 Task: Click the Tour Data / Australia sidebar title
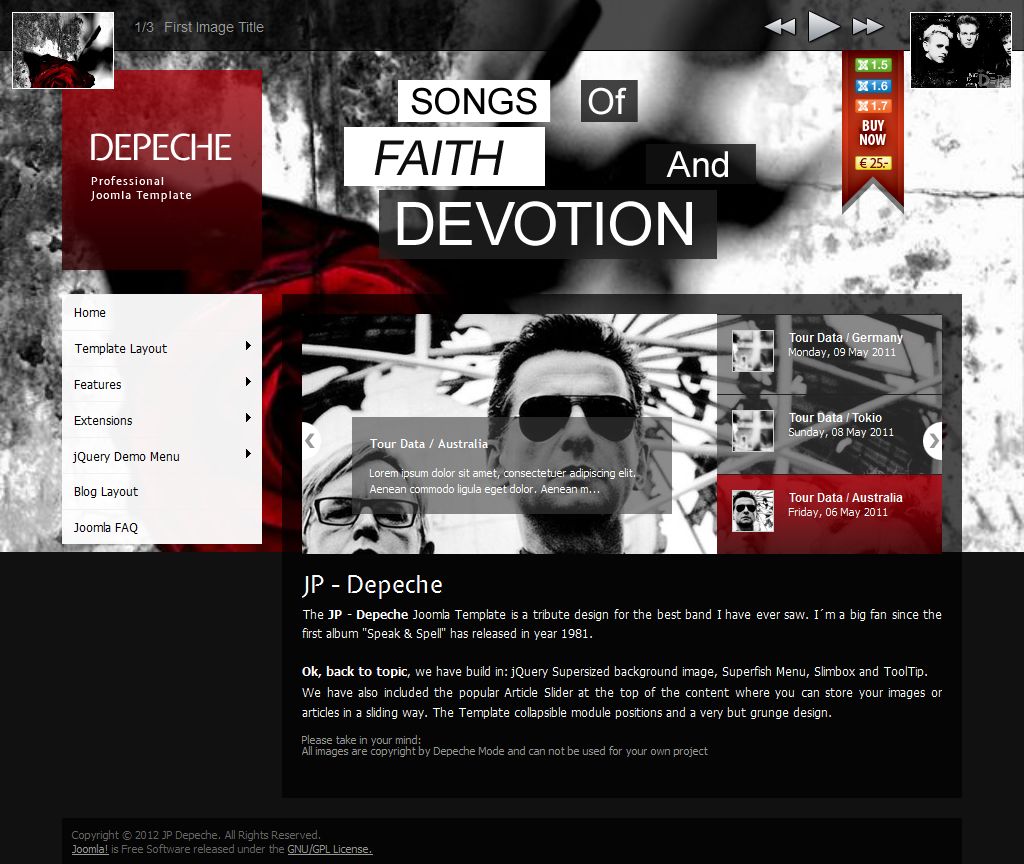click(846, 498)
